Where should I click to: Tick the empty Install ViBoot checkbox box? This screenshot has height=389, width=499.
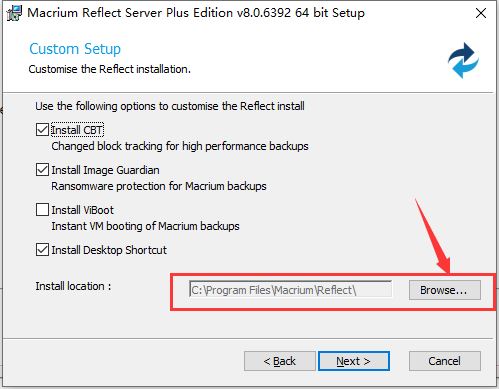(42, 210)
